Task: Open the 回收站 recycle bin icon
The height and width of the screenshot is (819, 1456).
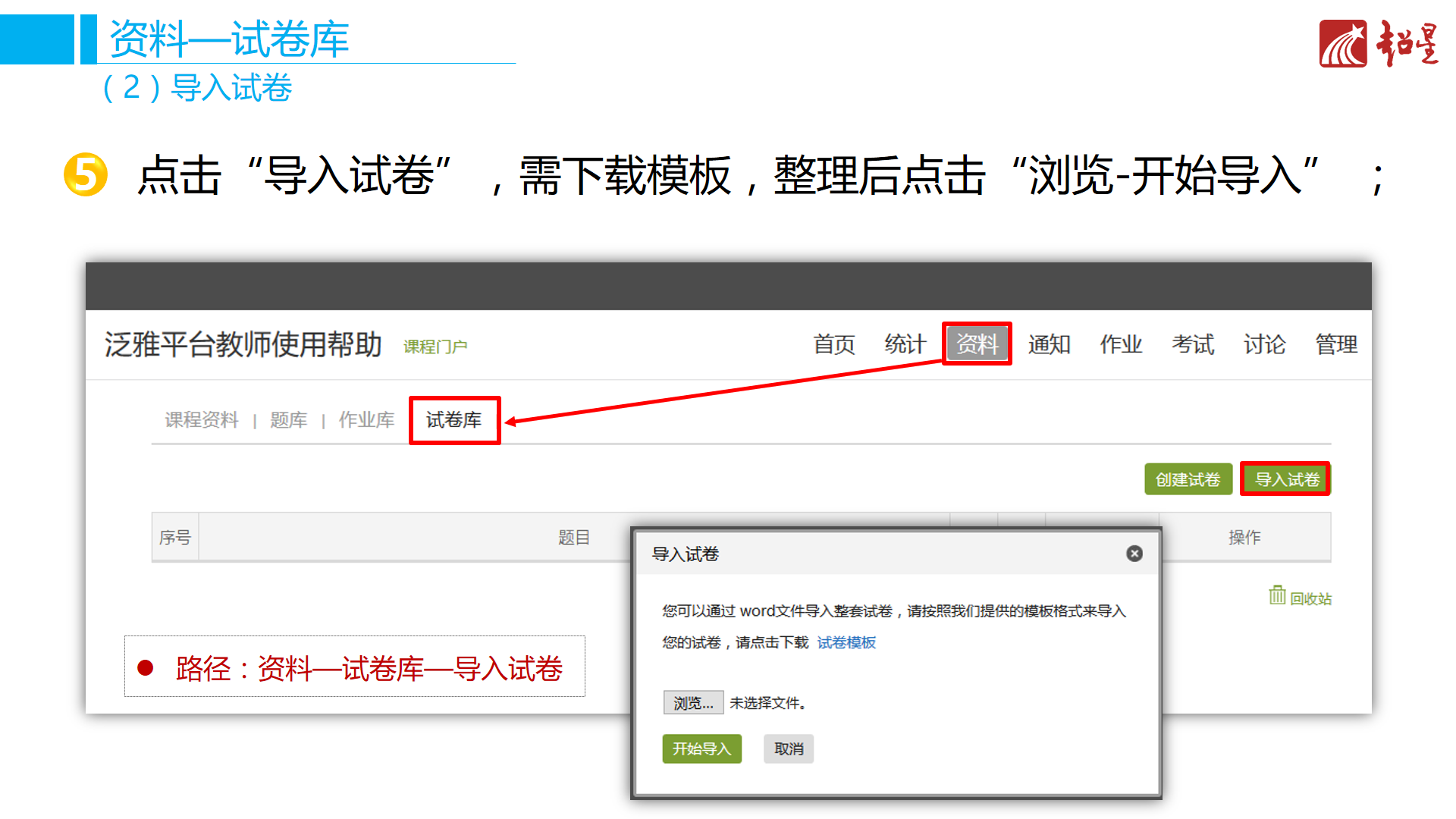Action: [x=1277, y=596]
